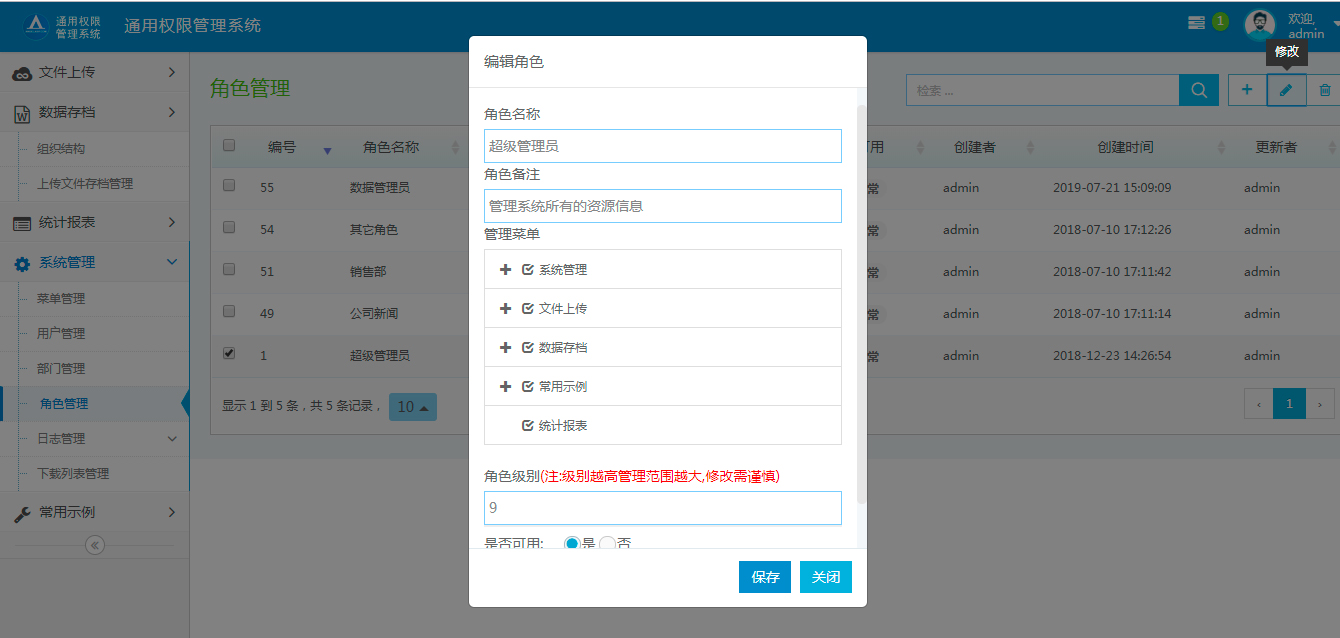
Task: Collapse 系统管理 sidebar chevron
Action: pyautogui.click(x=172, y=262)
